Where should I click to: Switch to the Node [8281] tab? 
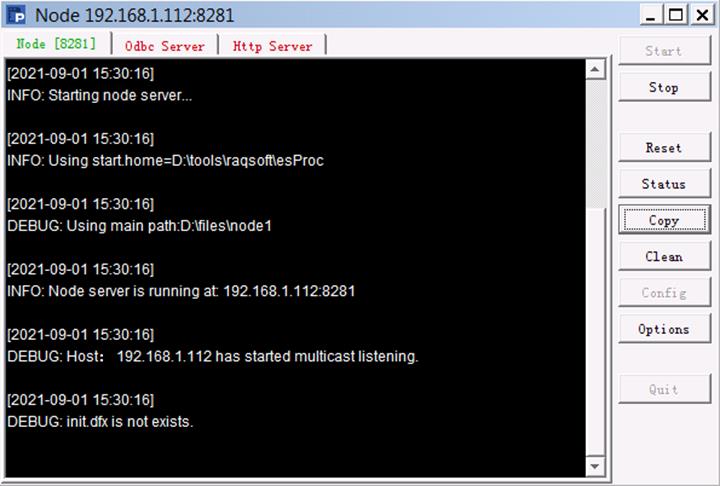pos(56,44)
